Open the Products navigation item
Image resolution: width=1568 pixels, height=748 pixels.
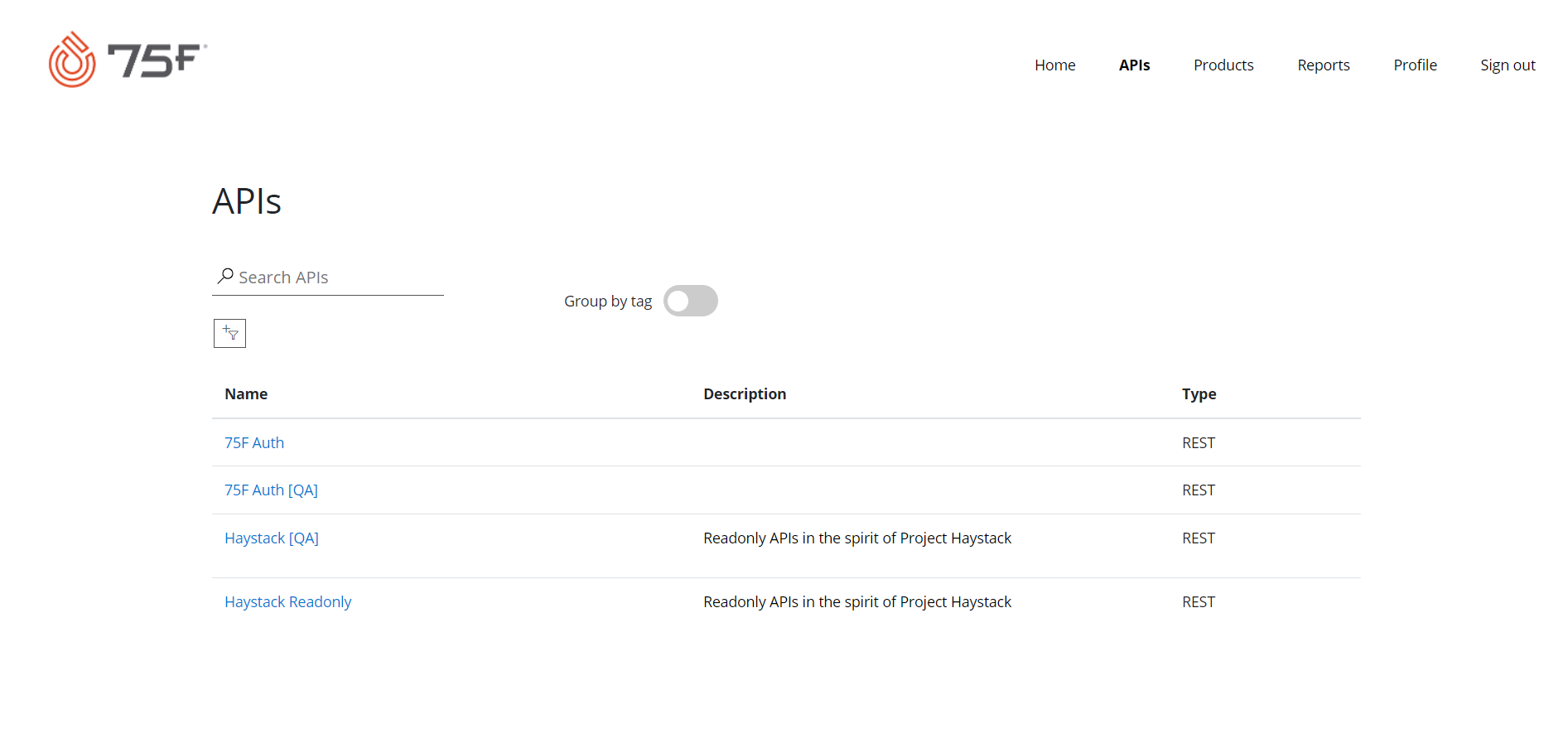pos(1223,65)
